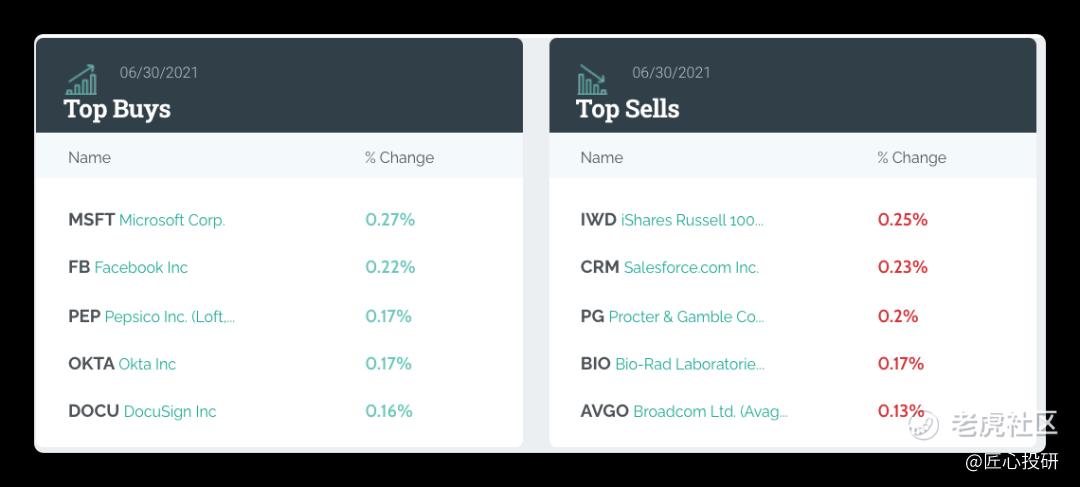
Task: Click the 0.25% change value for IWD
Action: [902, 220]
